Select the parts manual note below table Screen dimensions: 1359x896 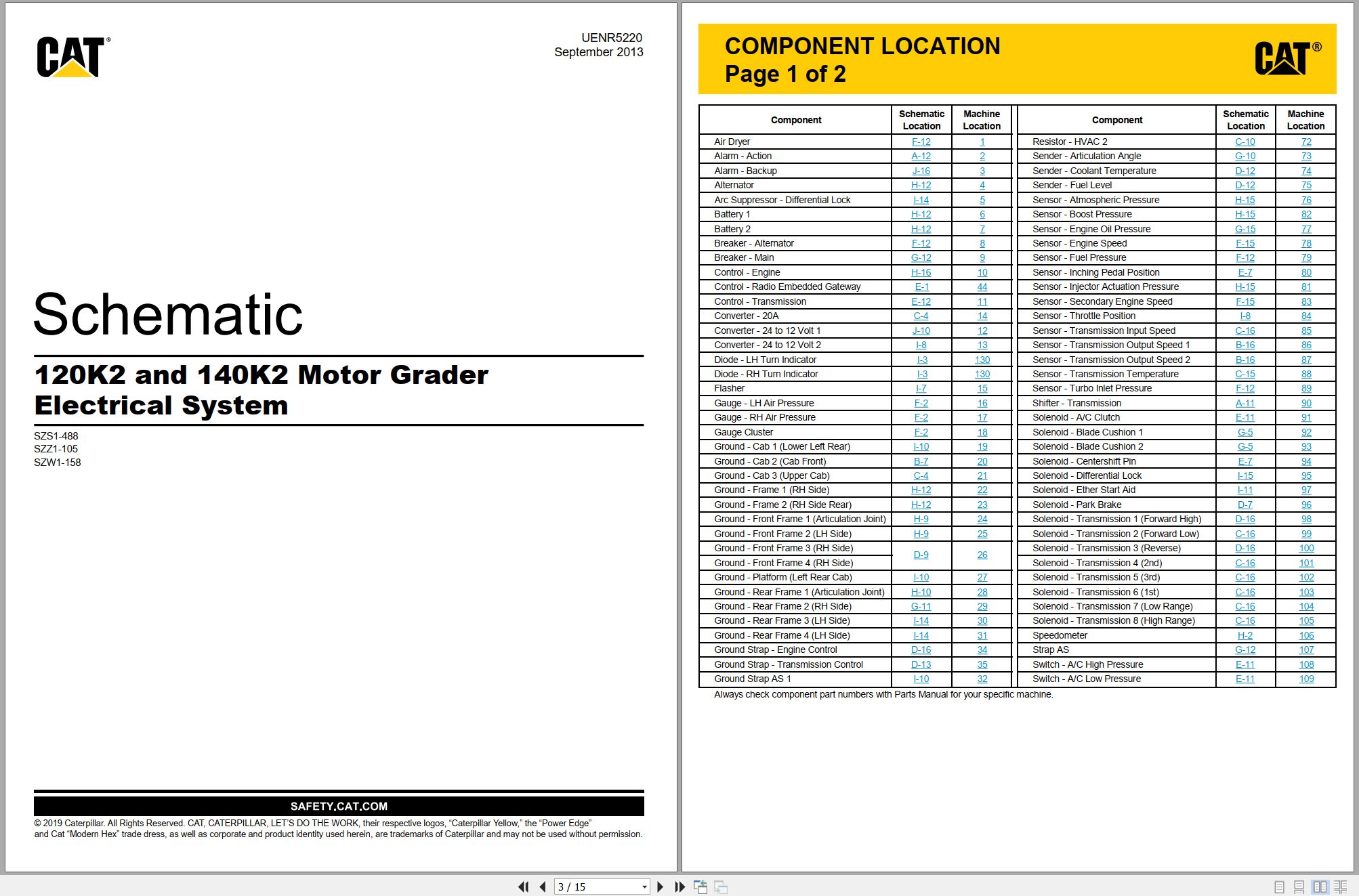pyautogui.click(x=883, y=694)
